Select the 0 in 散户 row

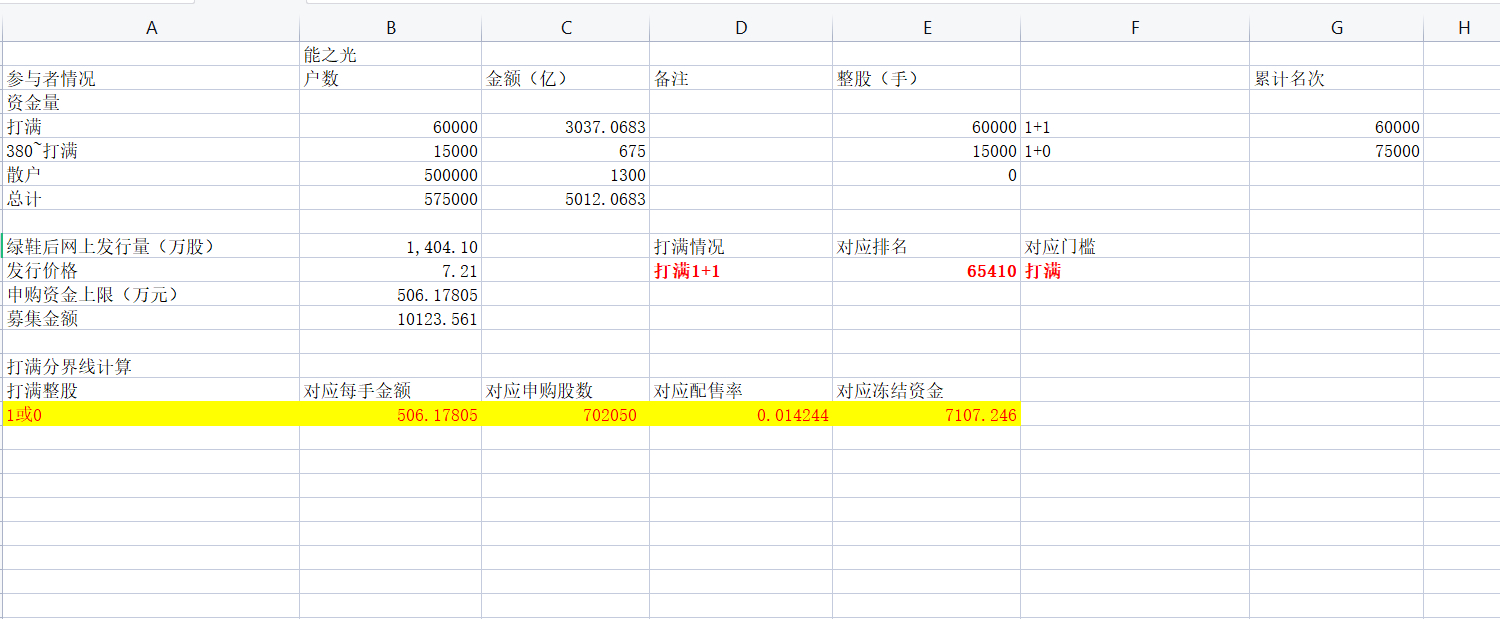click(927, 175)
